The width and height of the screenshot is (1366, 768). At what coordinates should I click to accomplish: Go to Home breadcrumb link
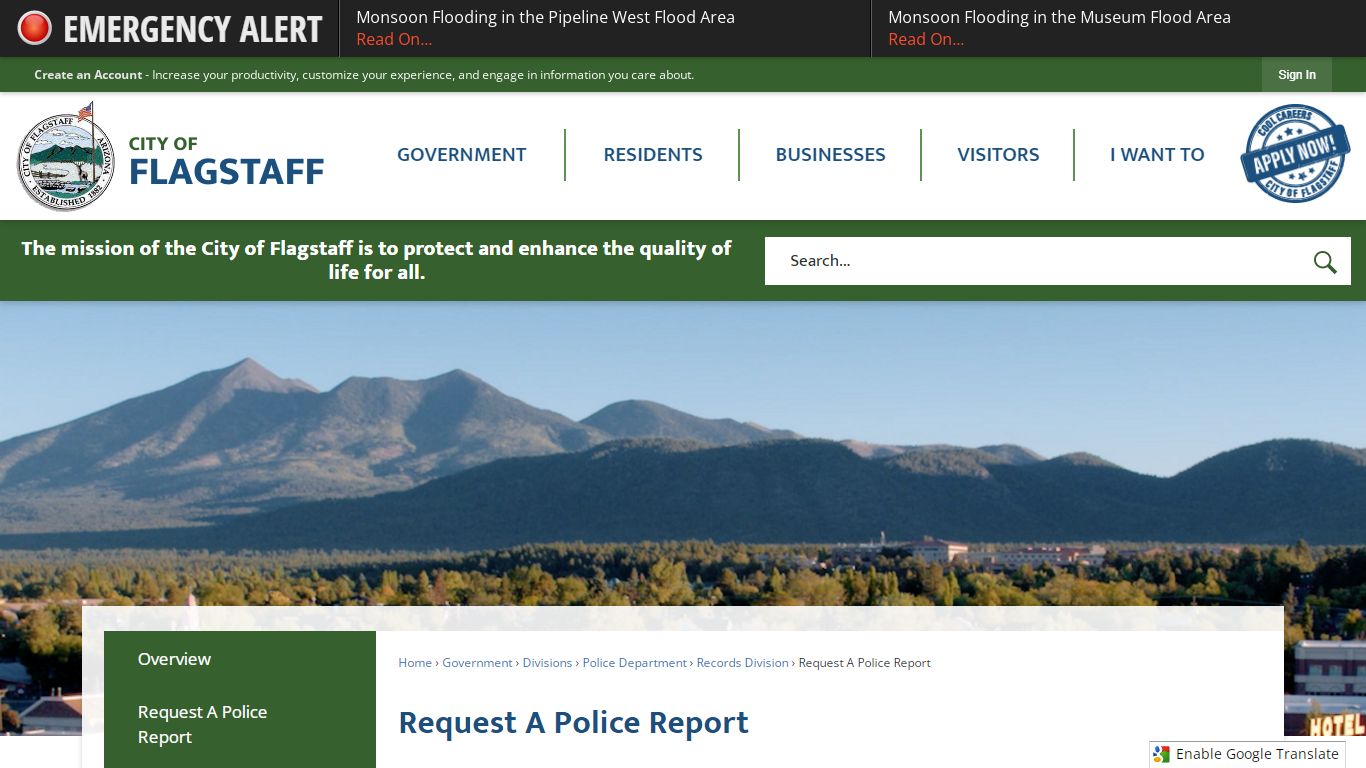[415, 663]
